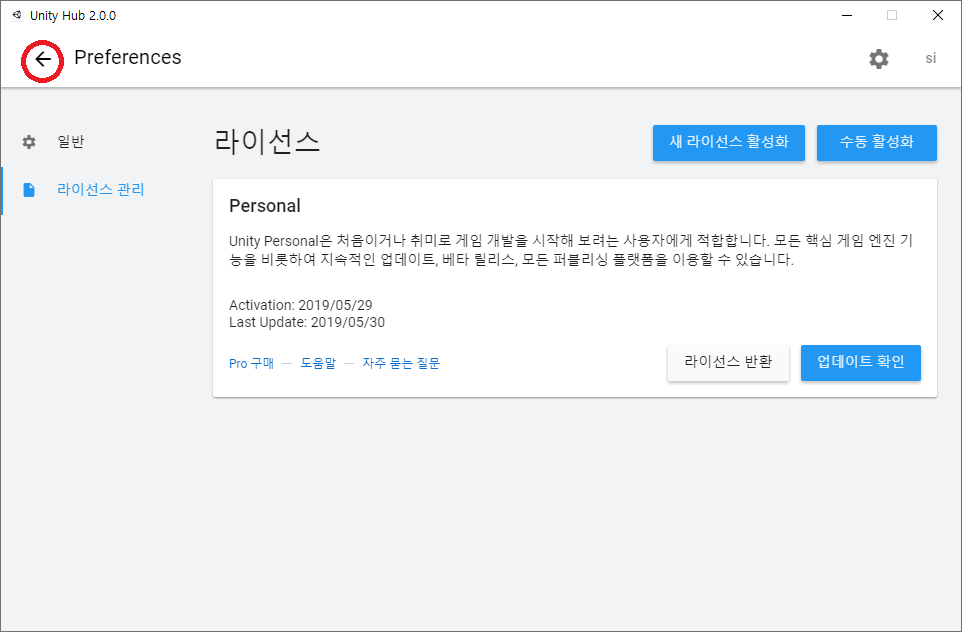Screen dimensions: 962x632
Task: Open the 일반 preferences tab
Action: [71, 142]
